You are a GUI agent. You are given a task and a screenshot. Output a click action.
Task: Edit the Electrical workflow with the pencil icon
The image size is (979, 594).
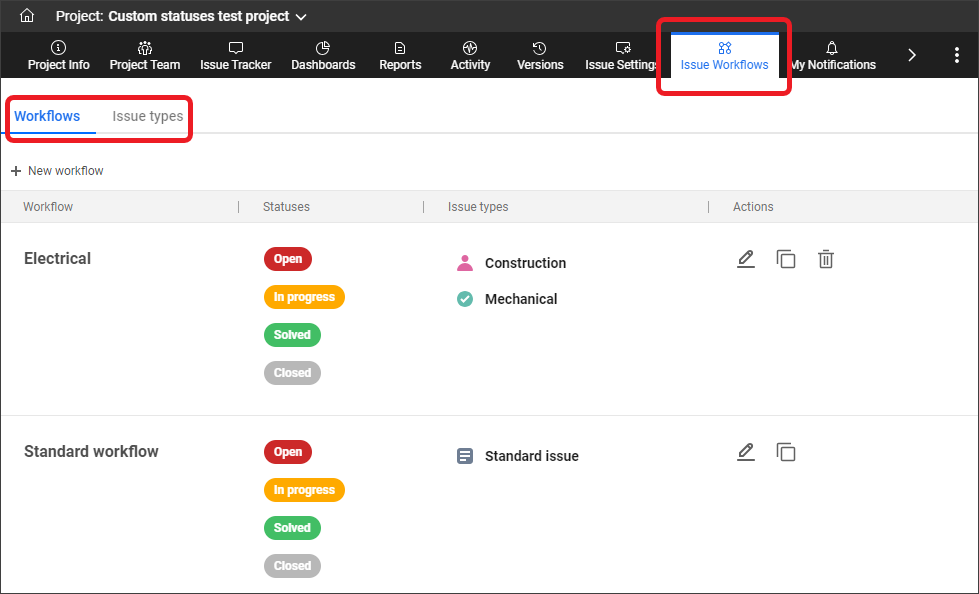745,260
